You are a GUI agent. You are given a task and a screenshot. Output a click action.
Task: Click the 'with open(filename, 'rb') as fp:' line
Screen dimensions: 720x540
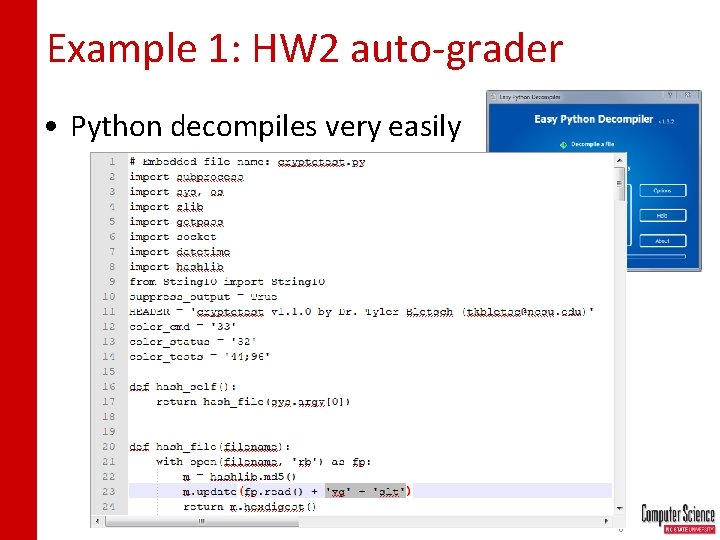(x=264, y=461)
